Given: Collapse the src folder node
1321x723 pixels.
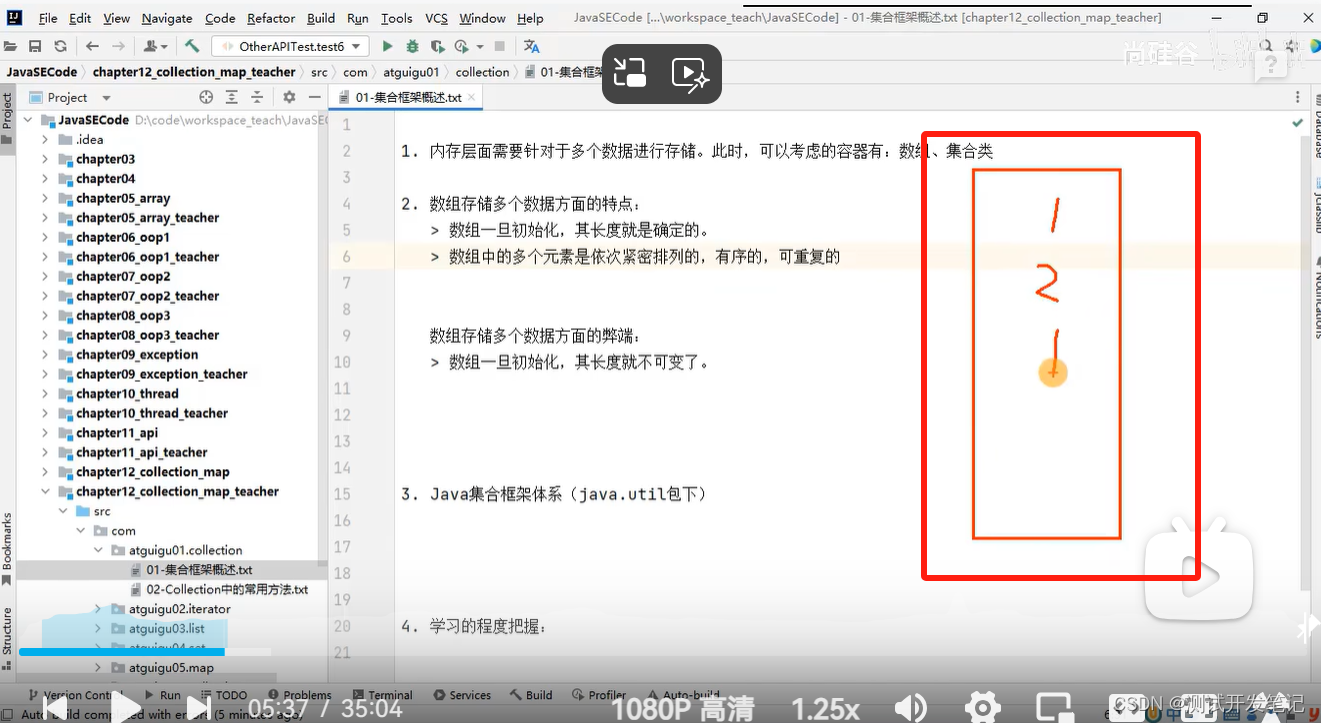Looking at the screenshot, I should coord(63,511).
